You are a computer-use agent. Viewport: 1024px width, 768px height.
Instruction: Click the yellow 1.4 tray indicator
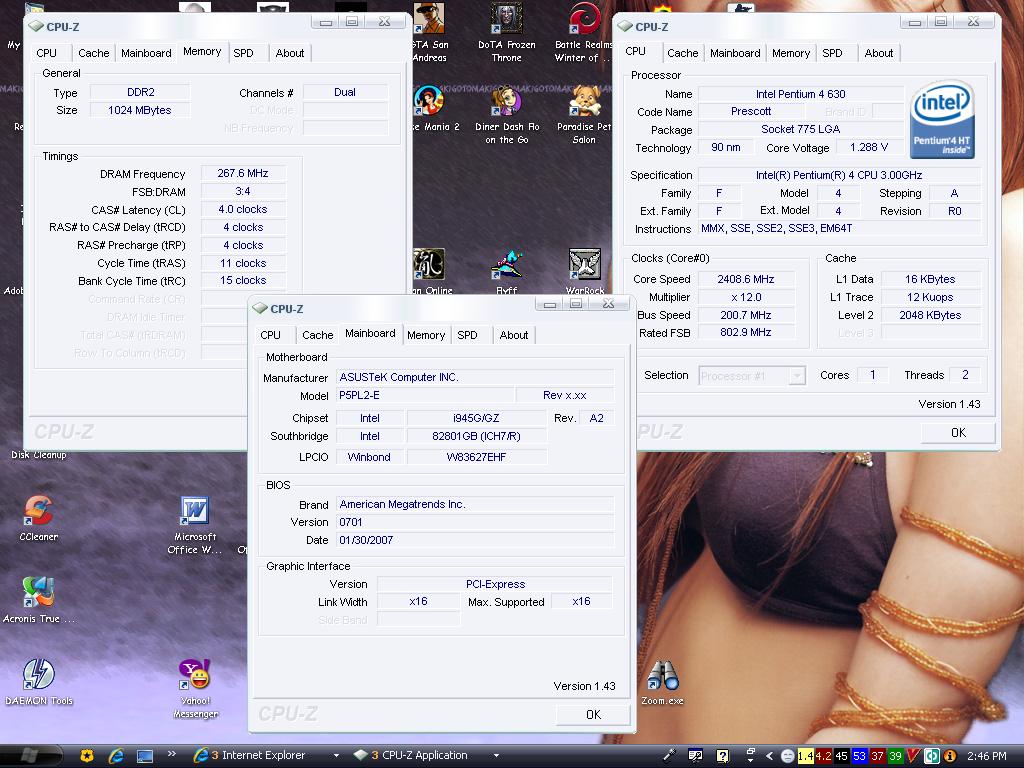[x=805, y=756]
